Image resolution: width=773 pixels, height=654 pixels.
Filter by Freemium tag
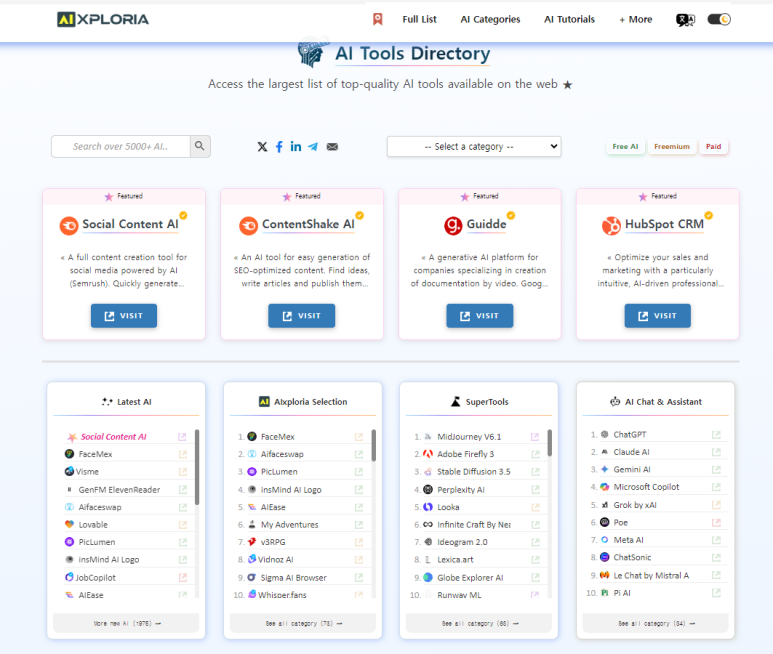(x=671, y=146)
